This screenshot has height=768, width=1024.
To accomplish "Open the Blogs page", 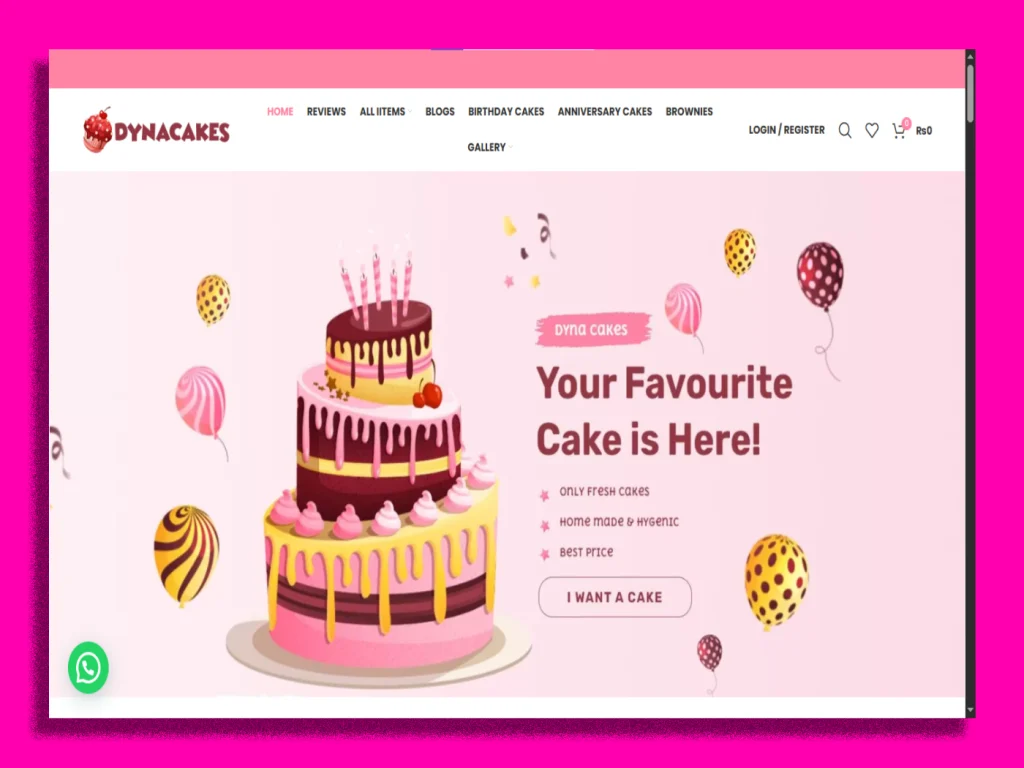I will click(x=440, y=112).
